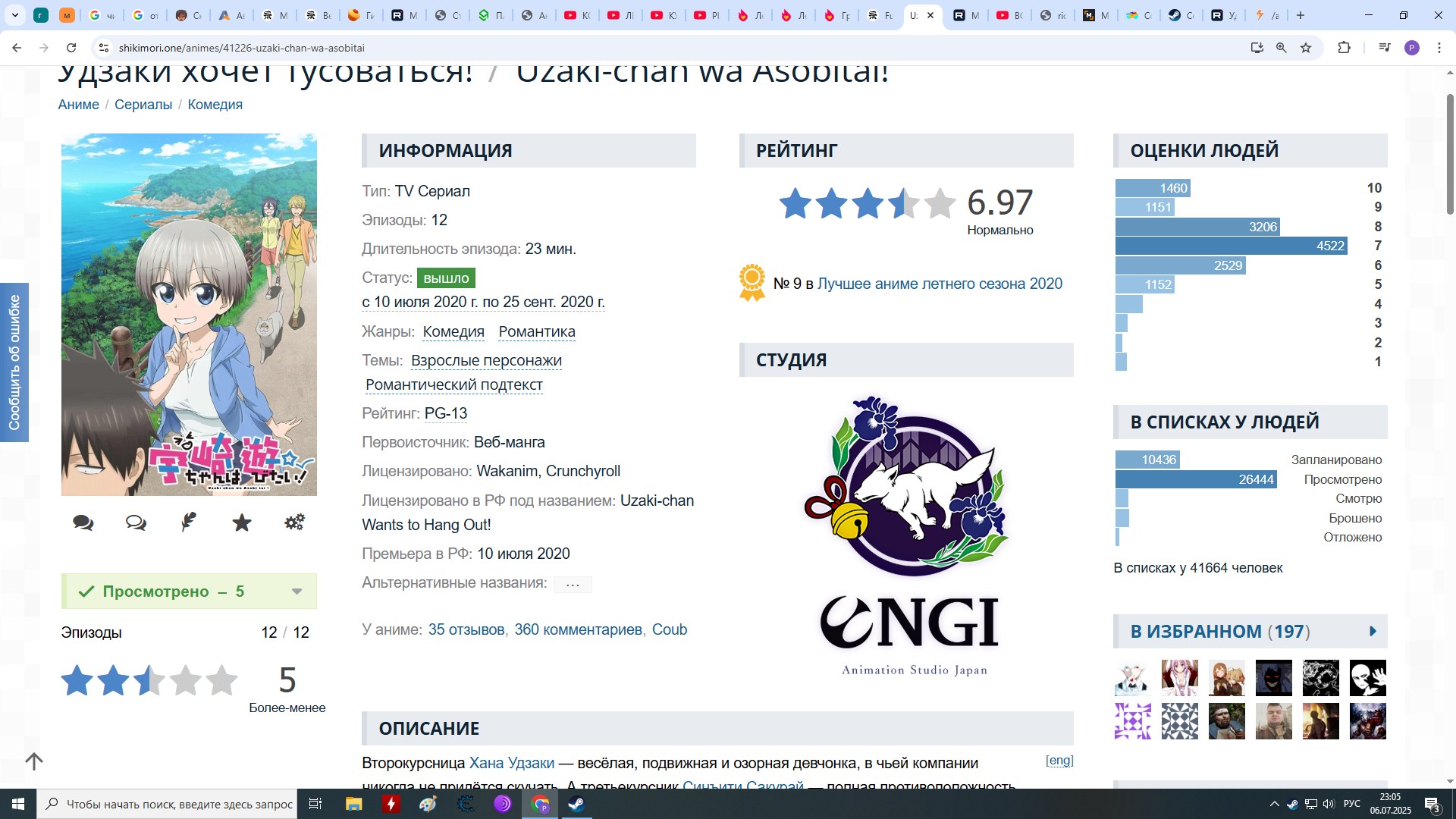Expand the alternative names ellipsis button
Image resolution: width=1456 pixels, height=819 pixels.
(x=573, y=584)
